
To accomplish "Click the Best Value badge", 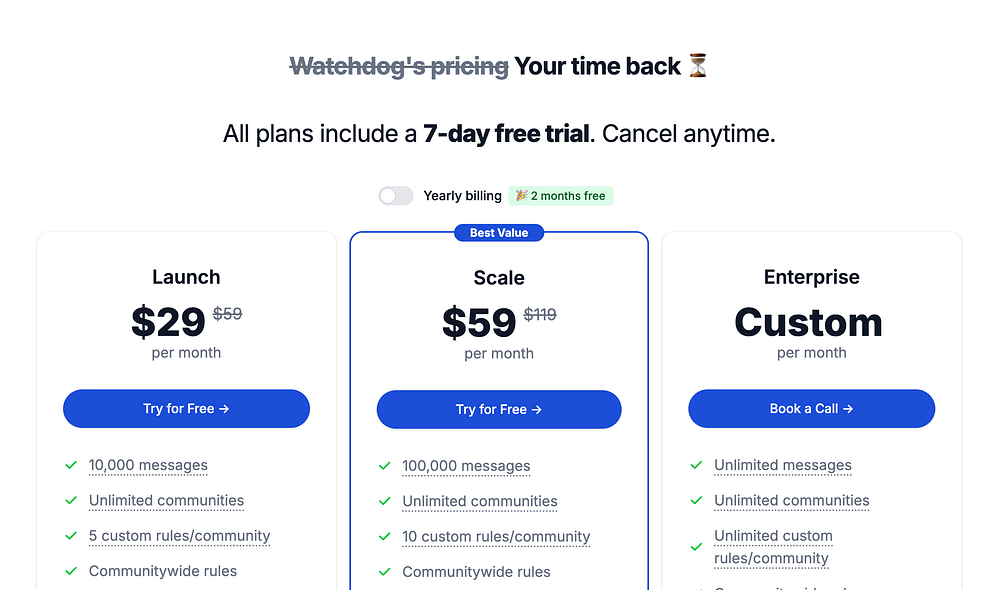I will click(499, 232).
